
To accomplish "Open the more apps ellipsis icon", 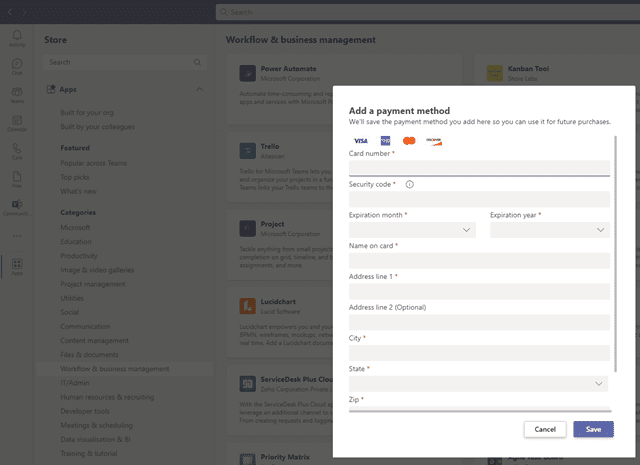I will click(x=17, y=236).
